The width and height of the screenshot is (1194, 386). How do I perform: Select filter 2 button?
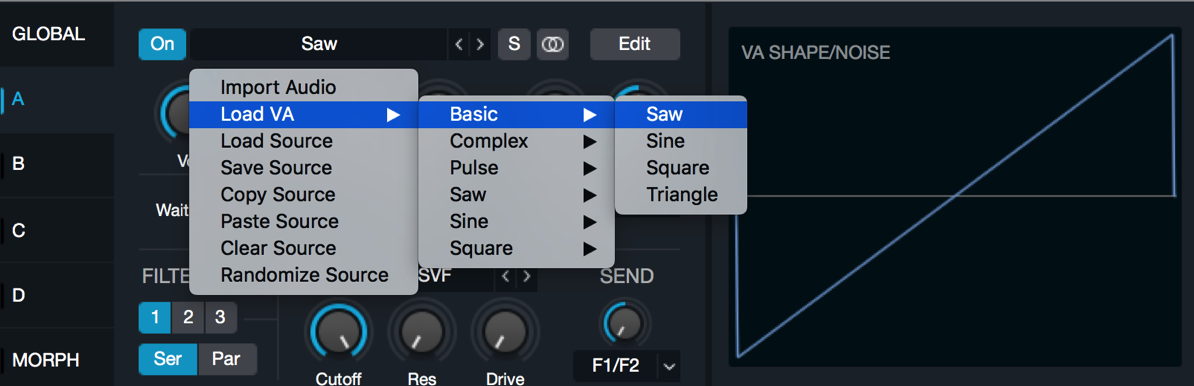coord(187,317)
